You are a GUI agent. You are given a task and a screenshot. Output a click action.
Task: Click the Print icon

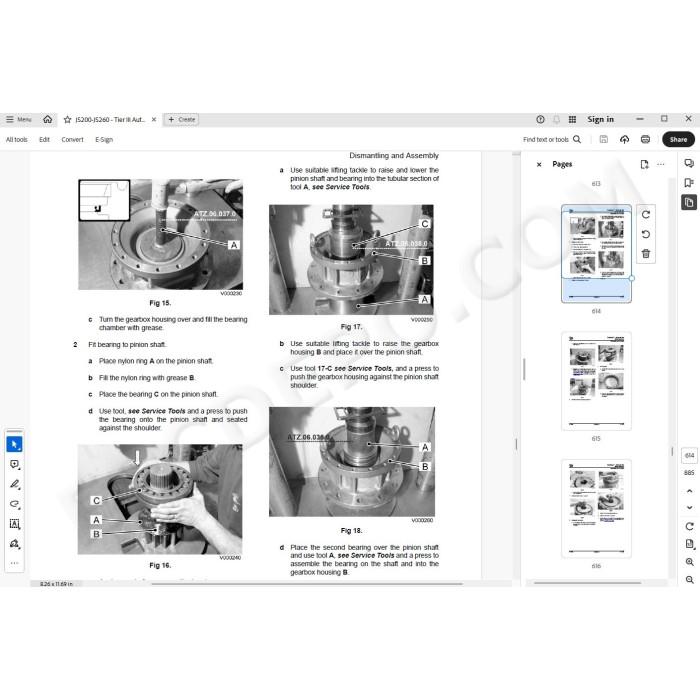[645, 139]
